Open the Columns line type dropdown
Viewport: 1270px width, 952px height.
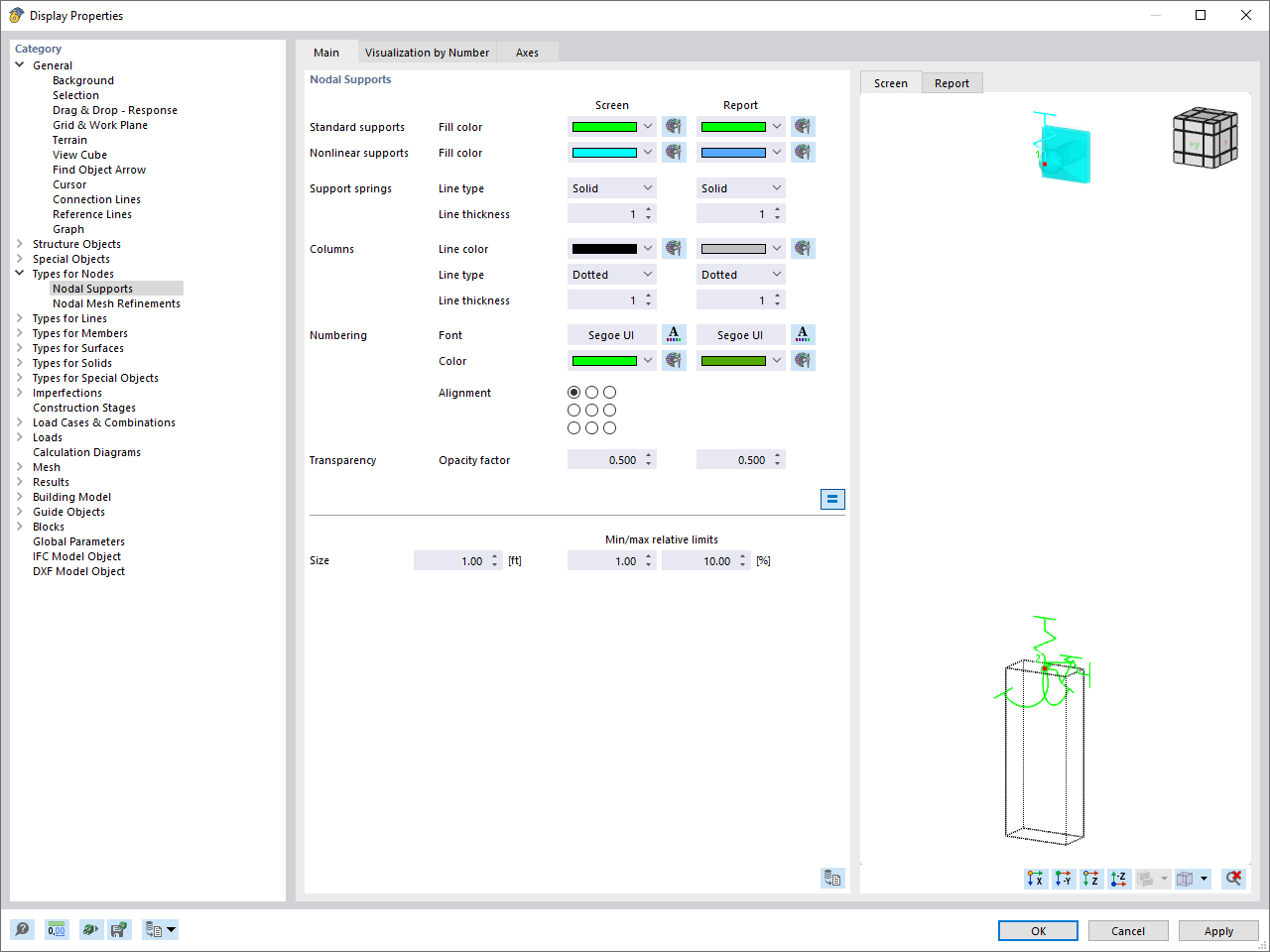(611, 274)
